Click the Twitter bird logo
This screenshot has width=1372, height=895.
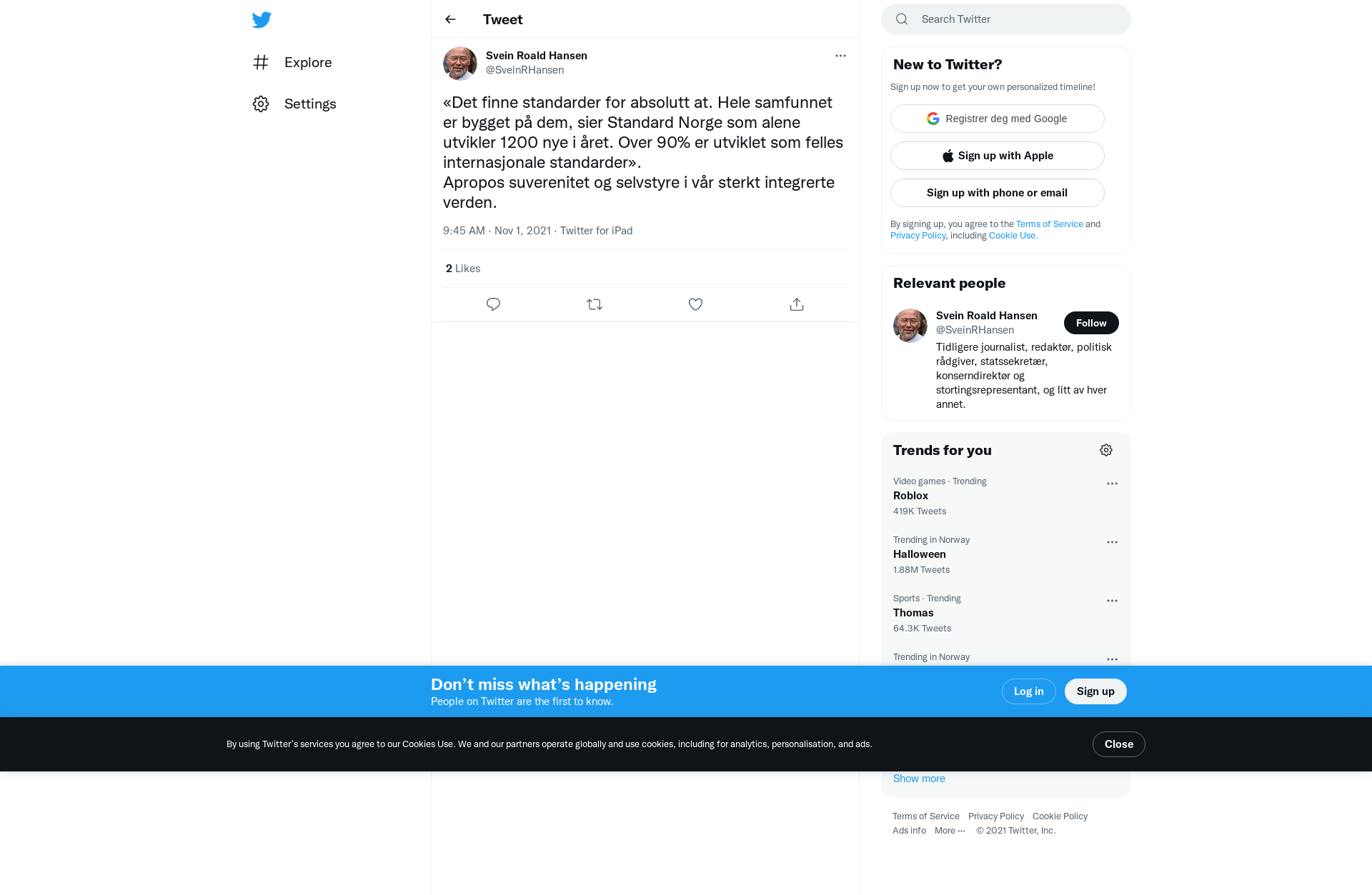(x=262, y=19)
